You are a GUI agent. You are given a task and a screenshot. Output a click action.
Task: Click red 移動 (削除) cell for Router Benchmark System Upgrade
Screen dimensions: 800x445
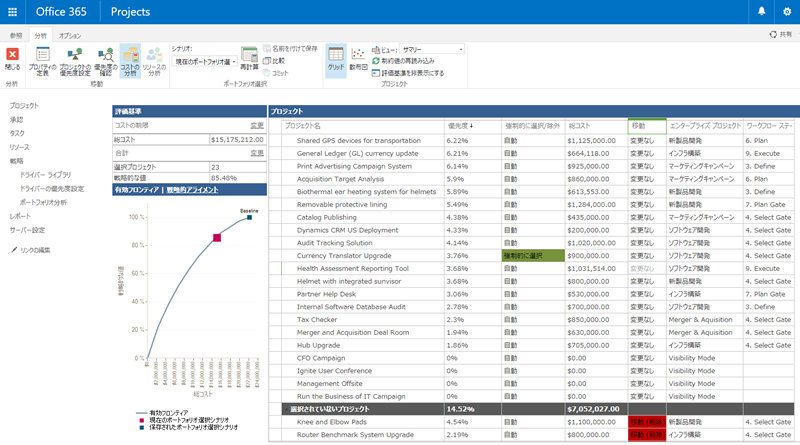646,435
